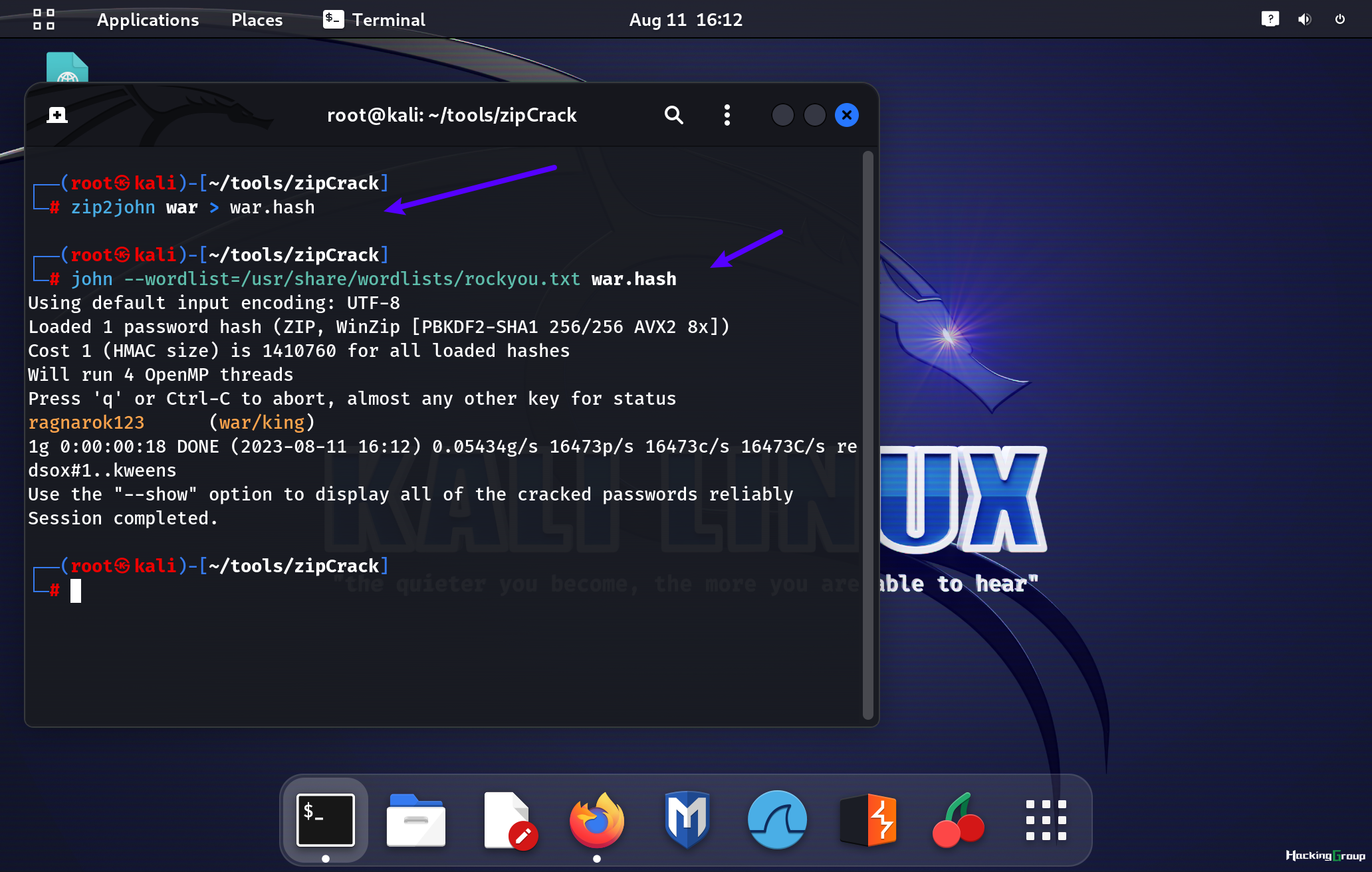The height and width of the screenshot is (872, 1372).
Task: Click the help question mark tray icon
Action: [1270, 19]
